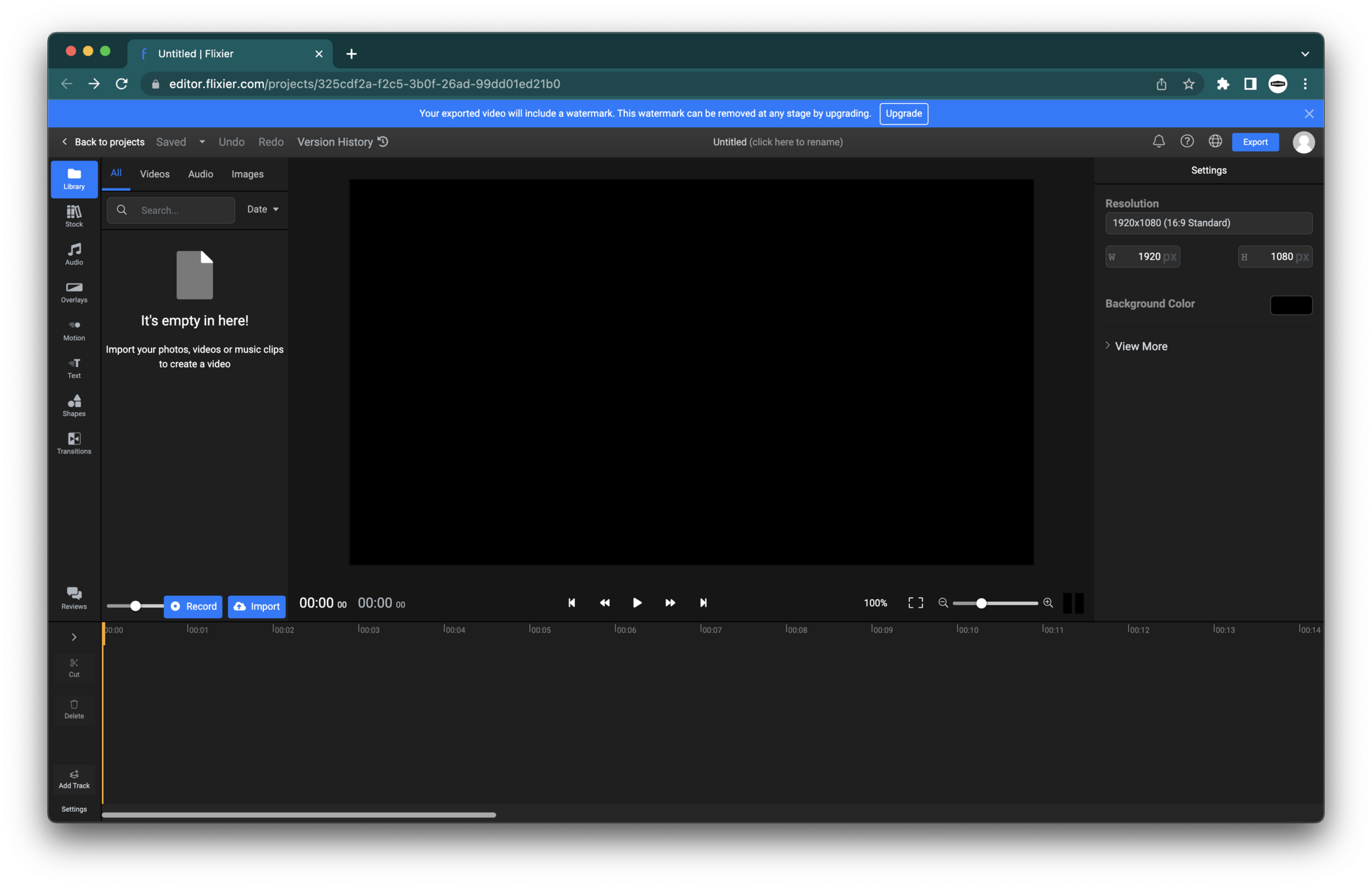Open the Stock media panel
Viewport: 1372px width, 886px height.
[74, 216]
